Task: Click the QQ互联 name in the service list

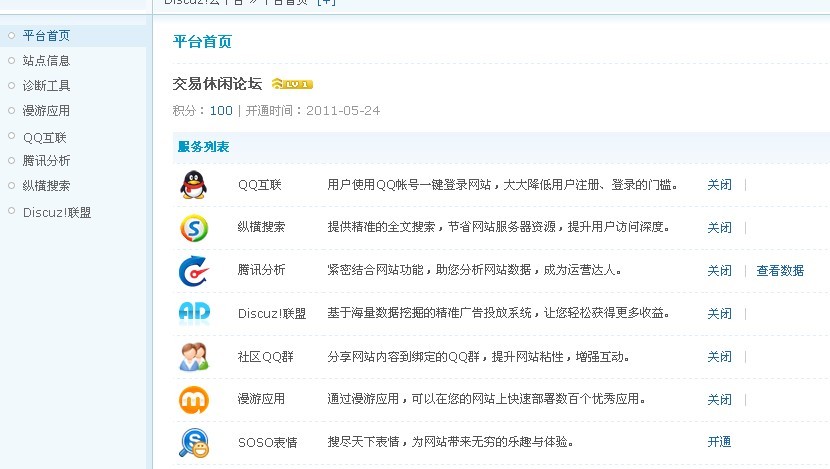Action: coord(259,185)
